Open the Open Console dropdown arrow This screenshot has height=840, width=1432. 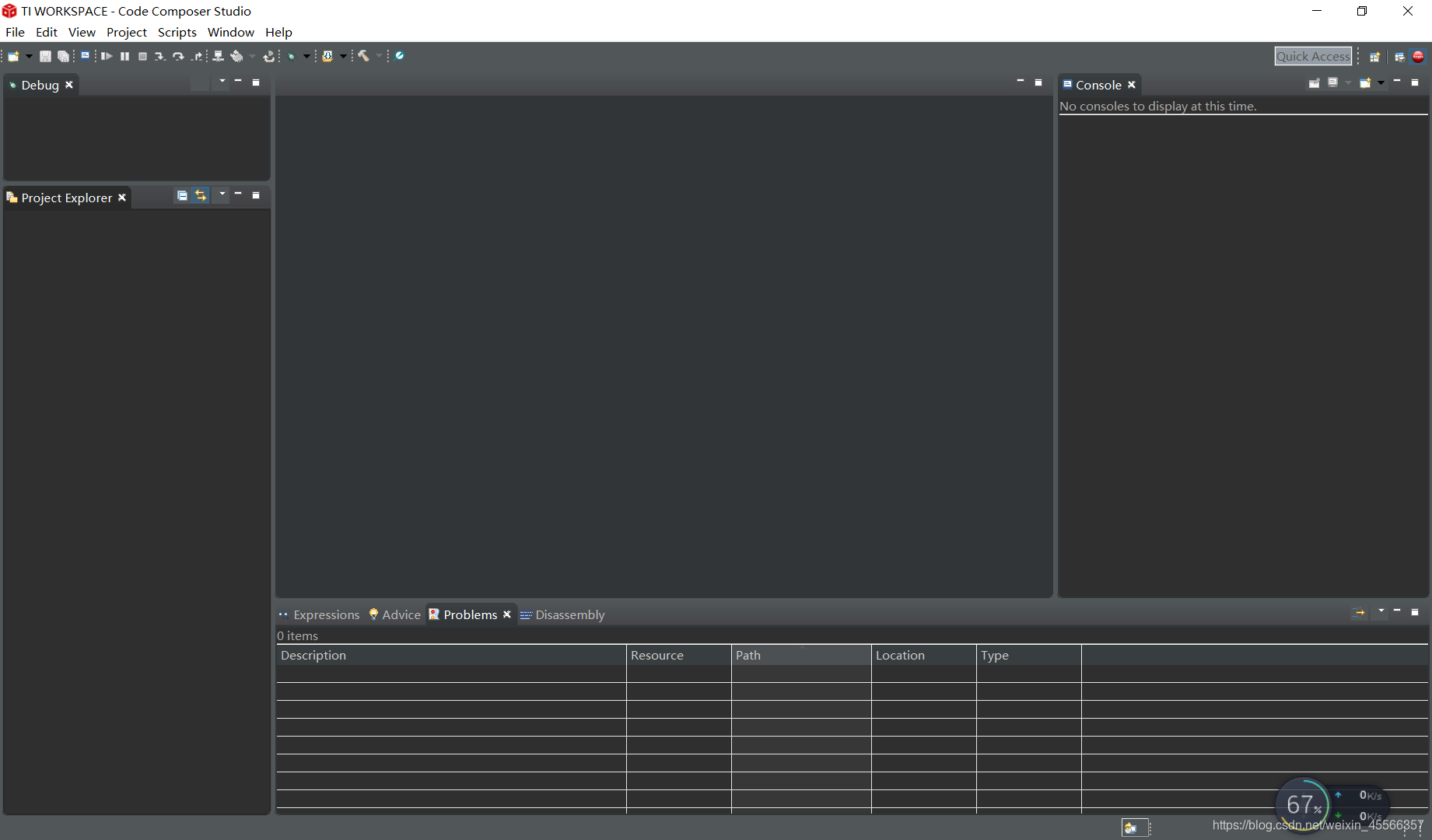1381,82
